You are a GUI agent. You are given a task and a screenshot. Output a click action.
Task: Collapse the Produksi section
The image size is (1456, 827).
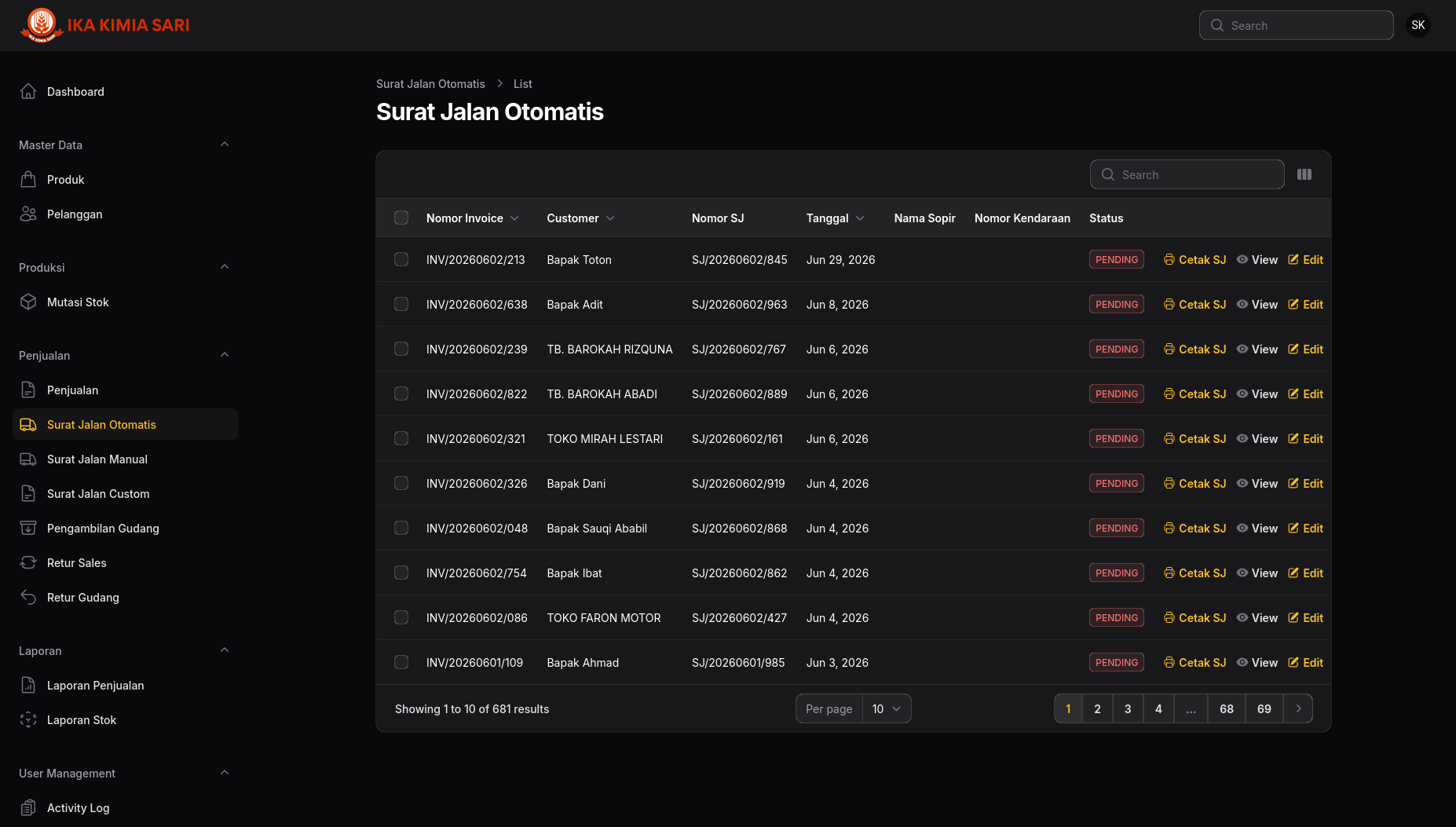(225, 267)
